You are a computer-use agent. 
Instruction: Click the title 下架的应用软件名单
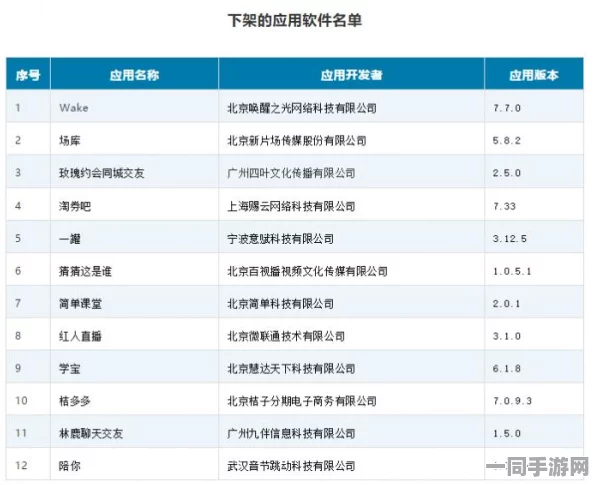click(294, 20)
